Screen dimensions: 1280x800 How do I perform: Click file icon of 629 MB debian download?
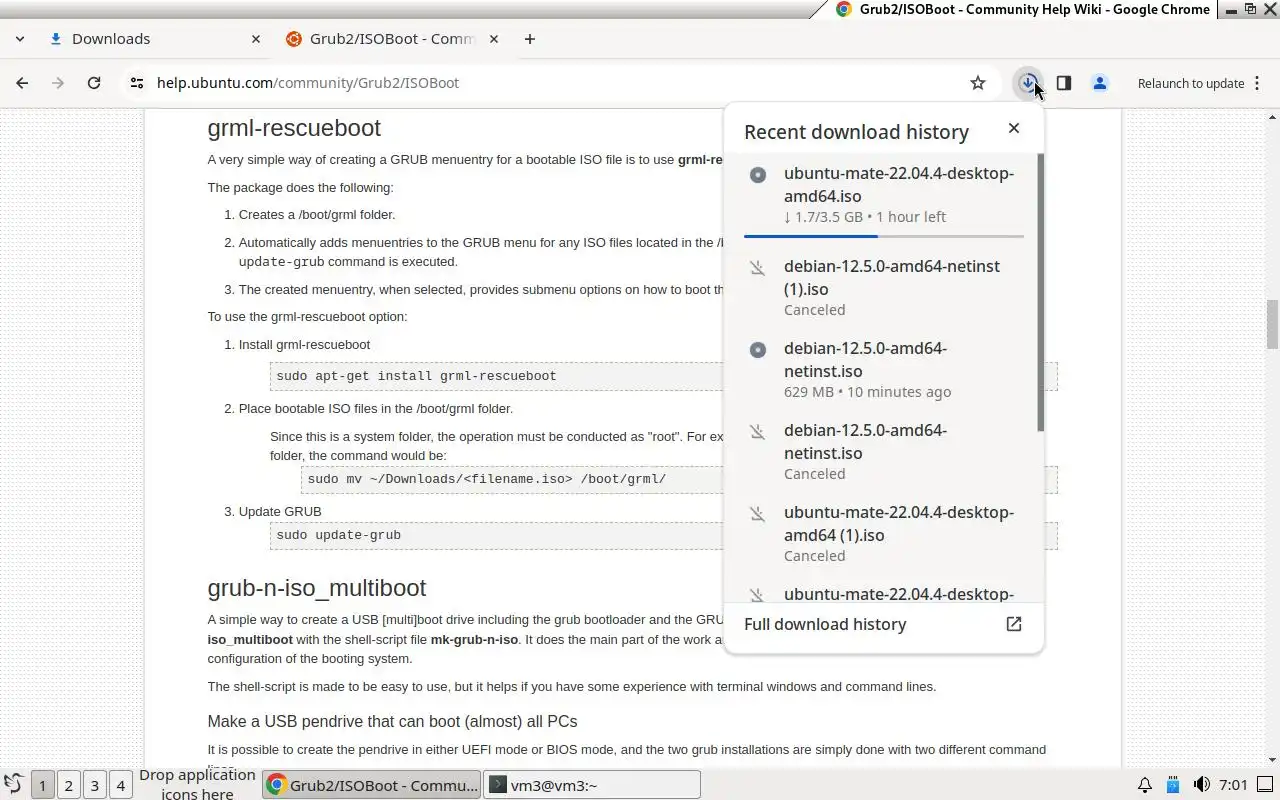pyautogui.click(x=758, y=350)
